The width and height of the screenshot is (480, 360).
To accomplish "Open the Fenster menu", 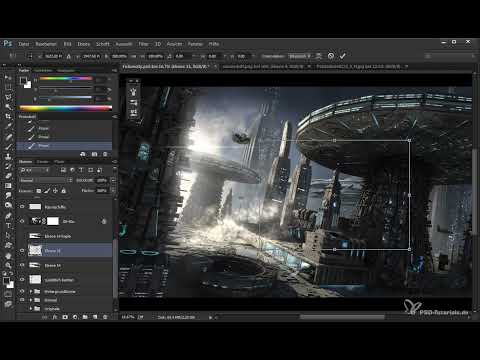I will (x=195, y=44).
